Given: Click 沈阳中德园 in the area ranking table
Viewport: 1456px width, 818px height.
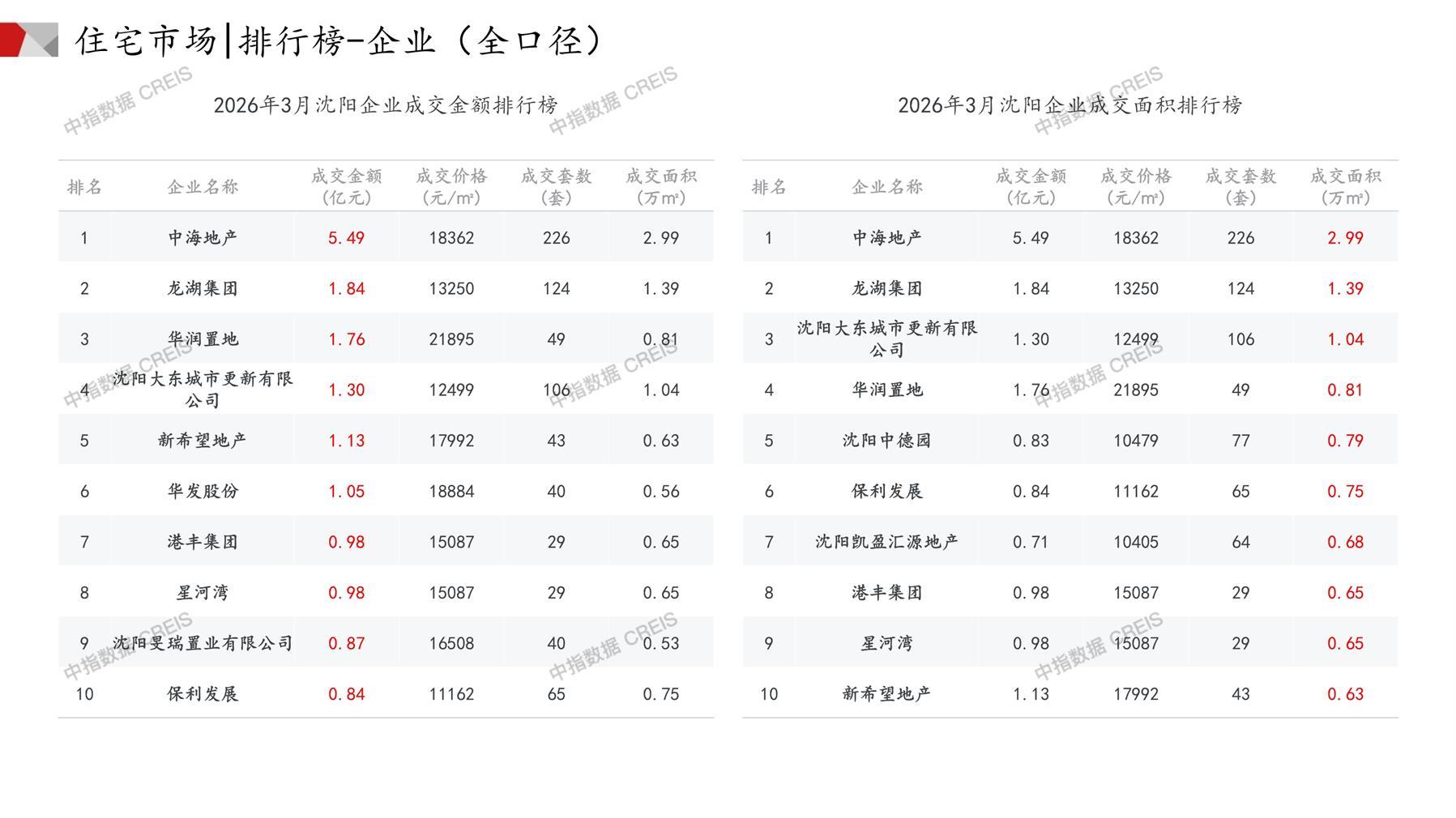Looking at the screenshot, I should coord(886,441).
